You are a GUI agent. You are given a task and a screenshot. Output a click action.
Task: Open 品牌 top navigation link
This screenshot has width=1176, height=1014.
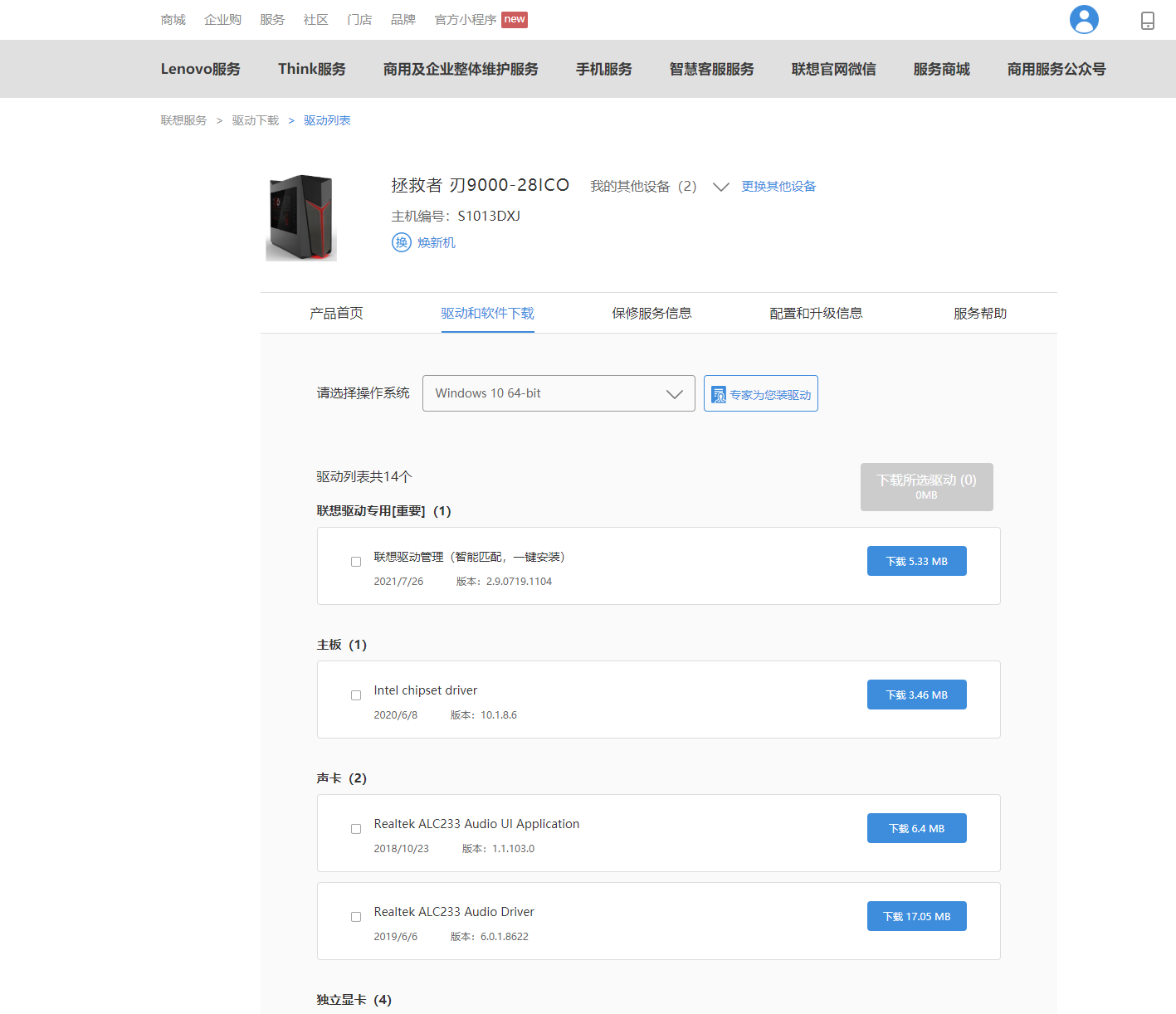click(403, 19)
